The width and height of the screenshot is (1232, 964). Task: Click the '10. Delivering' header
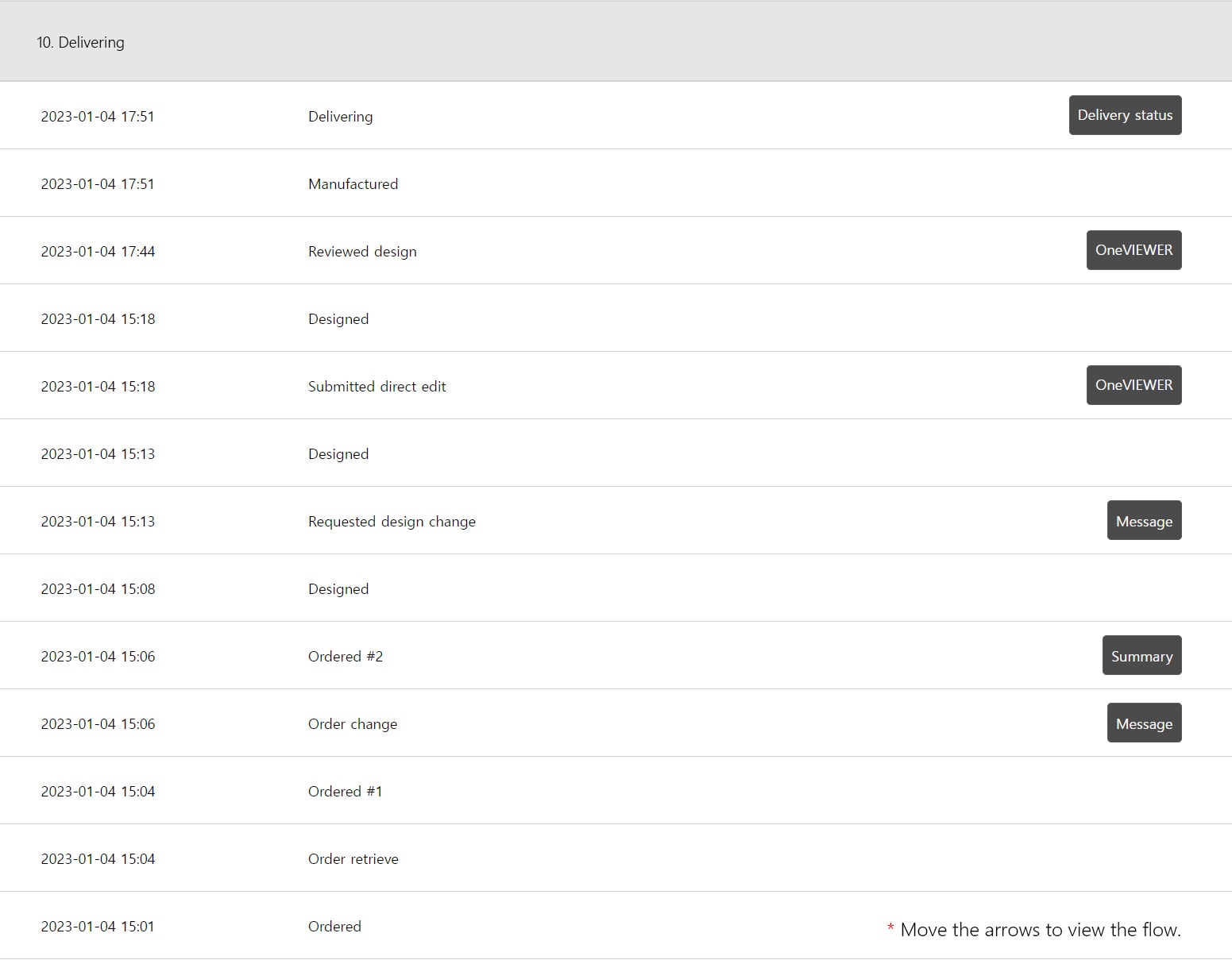point(80,42)
